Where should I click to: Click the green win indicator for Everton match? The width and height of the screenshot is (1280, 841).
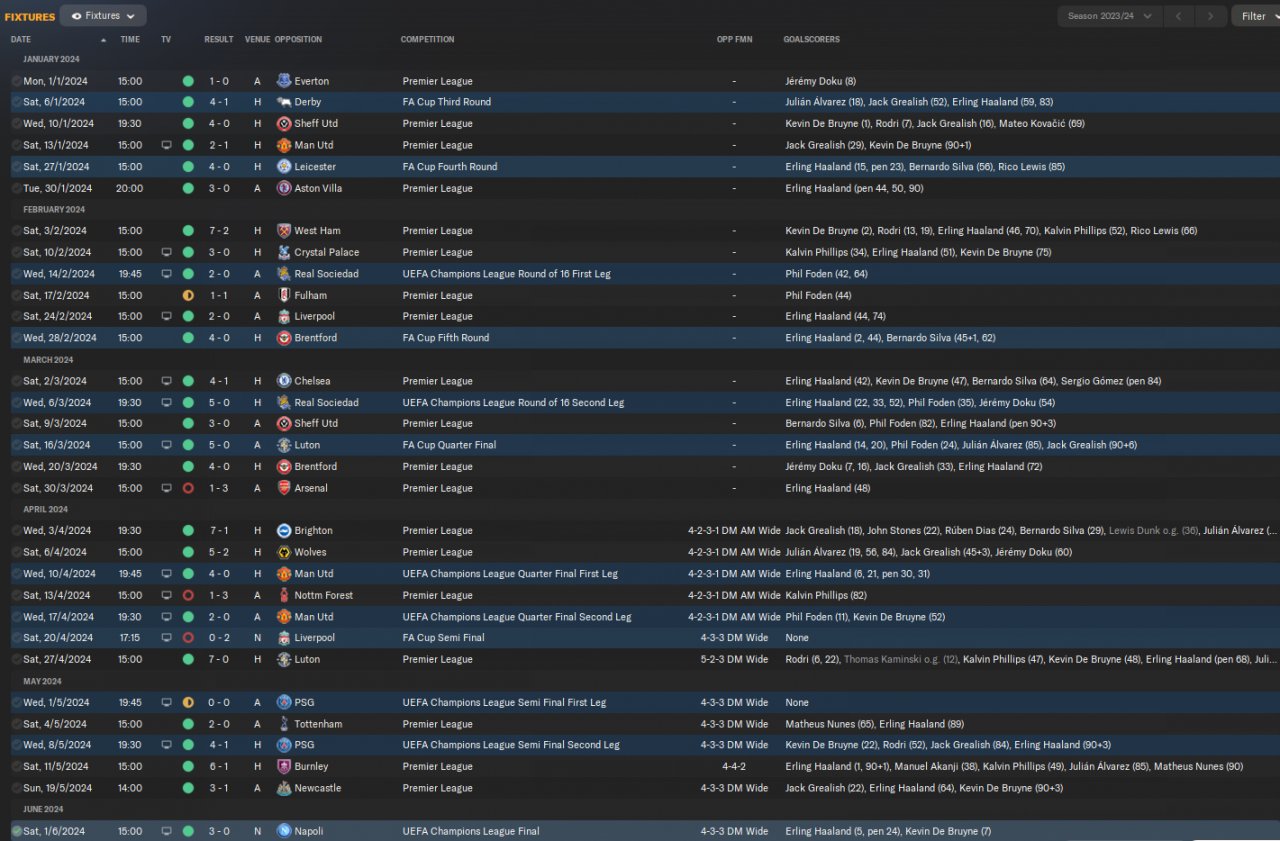click(x=188, y=81)
